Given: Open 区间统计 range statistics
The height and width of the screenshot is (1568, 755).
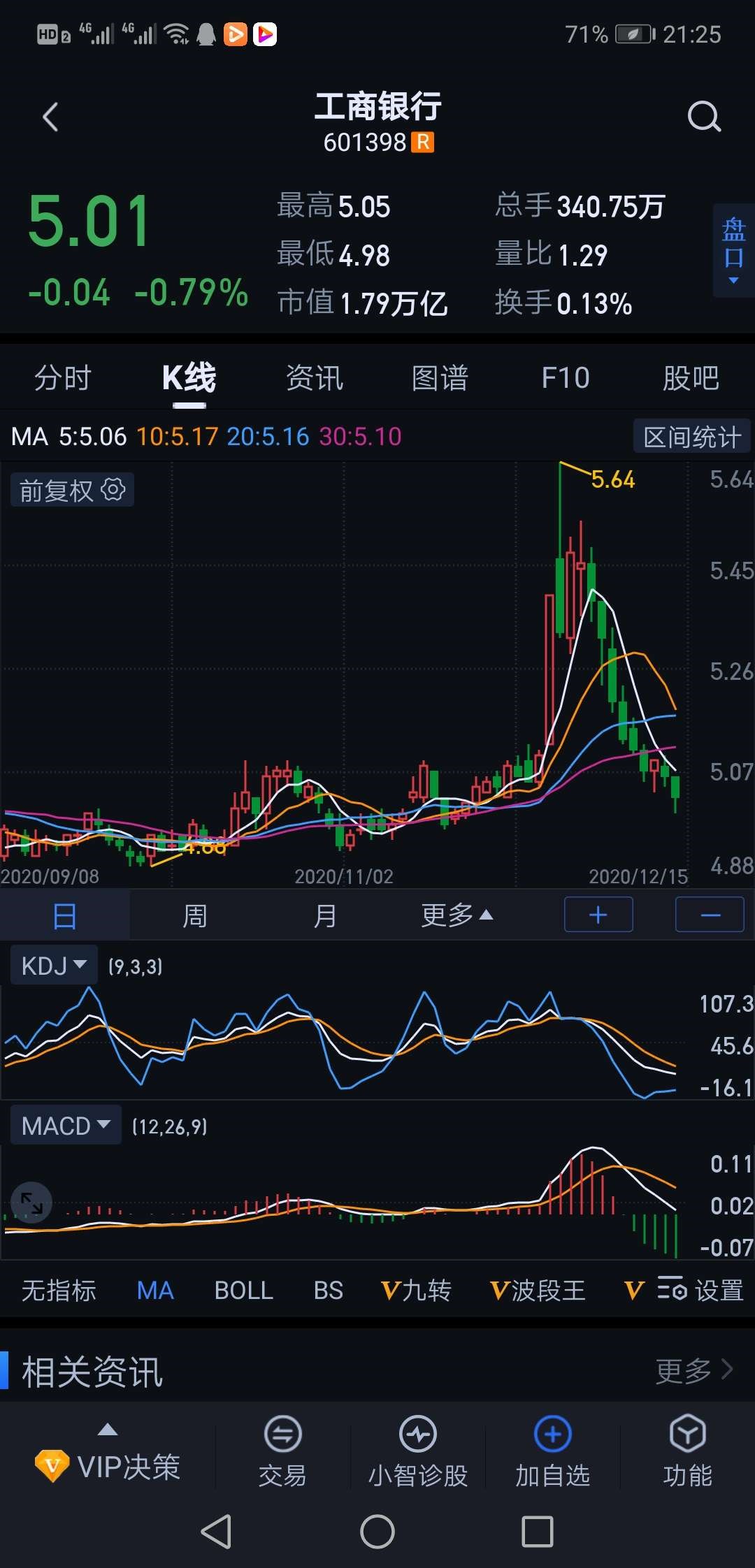Looking at the screenshot, I should (x=692, y=437).
